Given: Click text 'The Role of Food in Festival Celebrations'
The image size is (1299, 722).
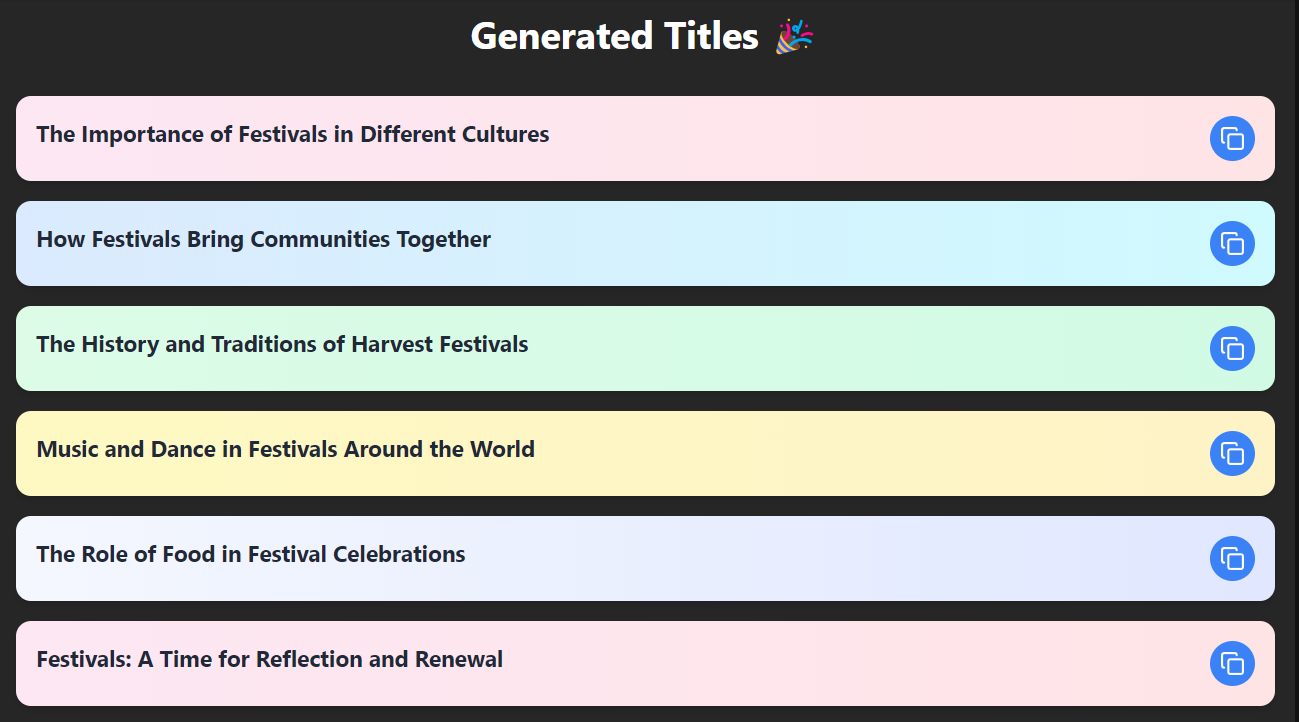Looking at the screenshot, I should tap(251, 554).
